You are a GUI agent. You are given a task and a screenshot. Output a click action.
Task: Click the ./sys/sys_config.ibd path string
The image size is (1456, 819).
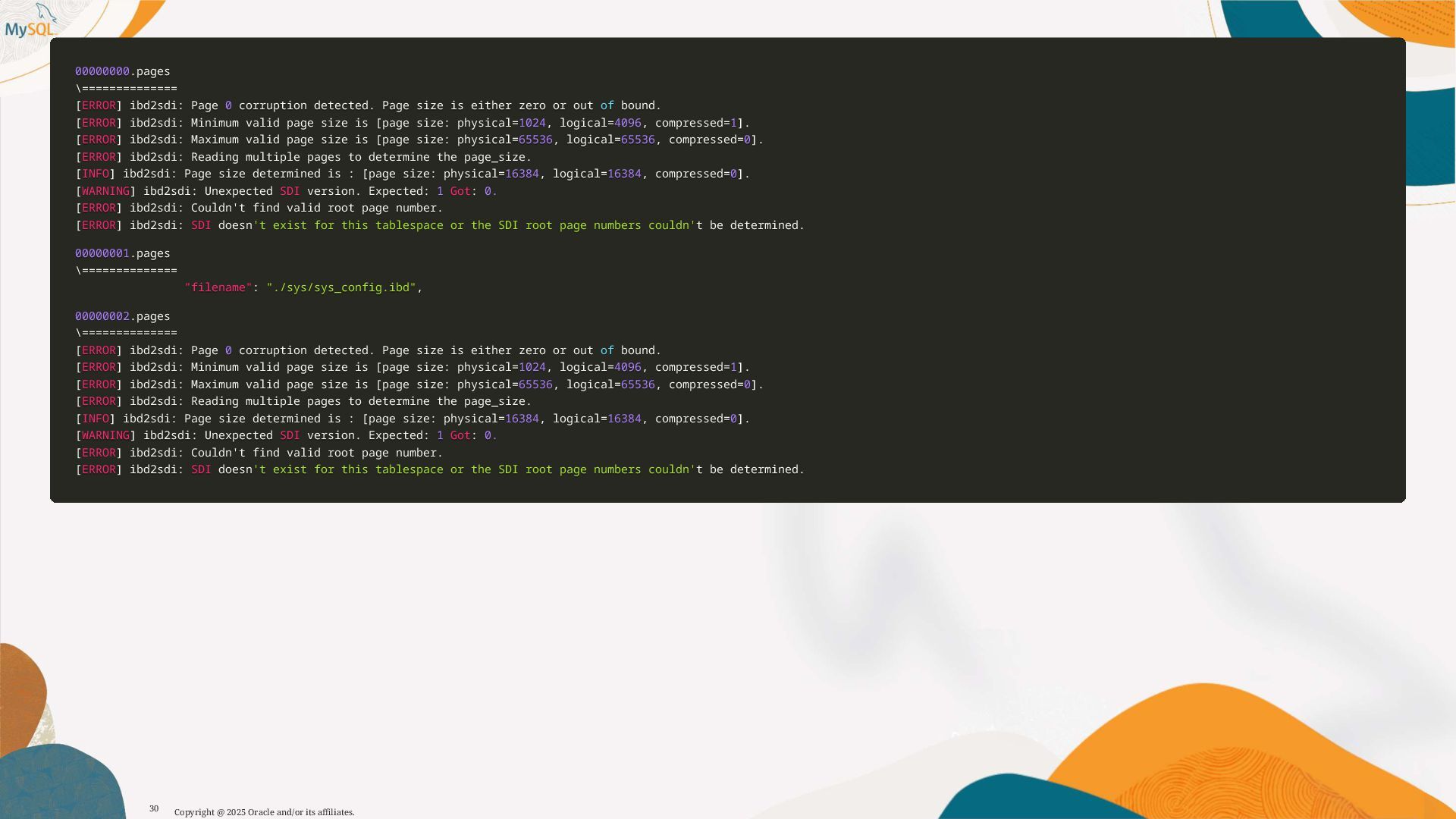(x=341, y=287)
